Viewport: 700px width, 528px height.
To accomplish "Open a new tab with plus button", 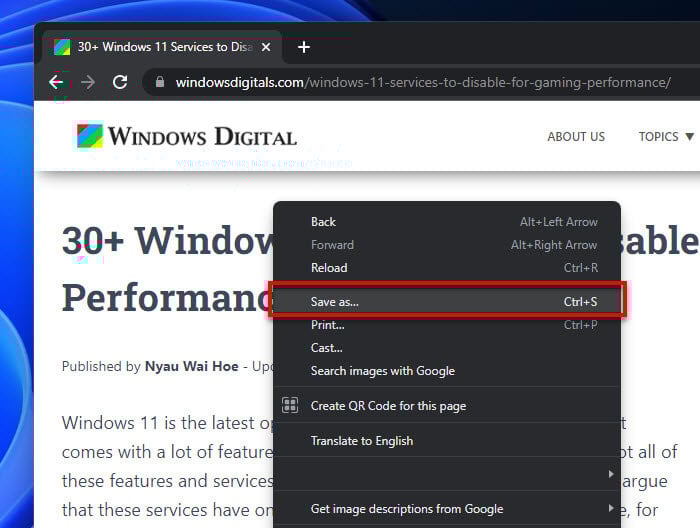I will pyautogui.click(x=304, y=47).
